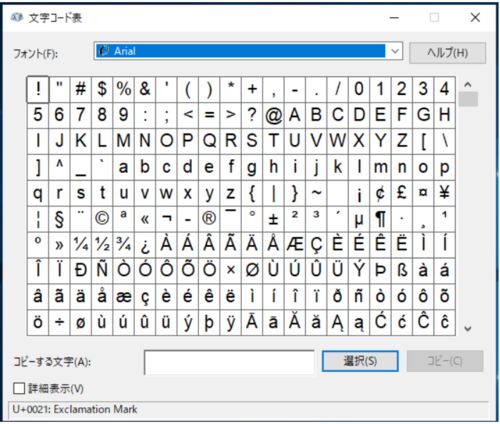Viewport: 500px width, 424px height.
Task: Select the × multiplication sign
Action: coord(231,271)
